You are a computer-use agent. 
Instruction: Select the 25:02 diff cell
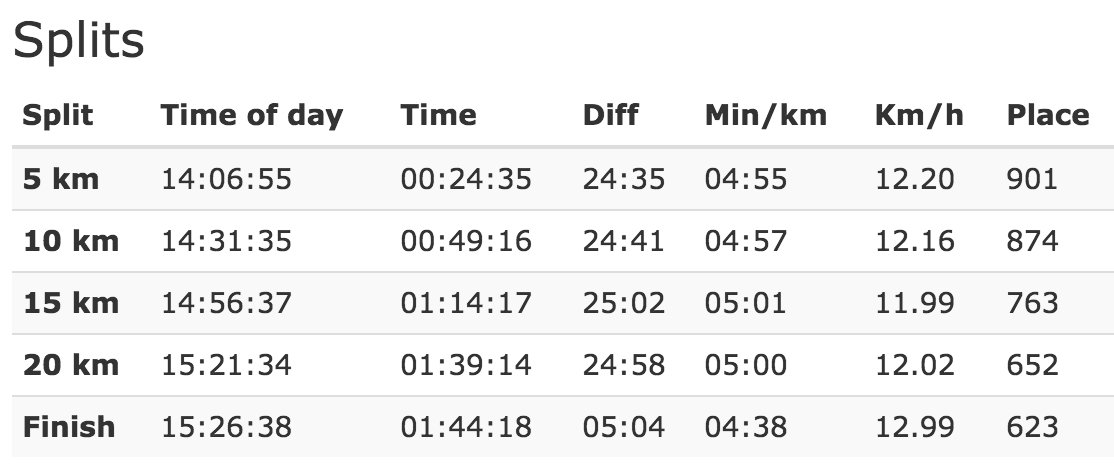(624, 303)
